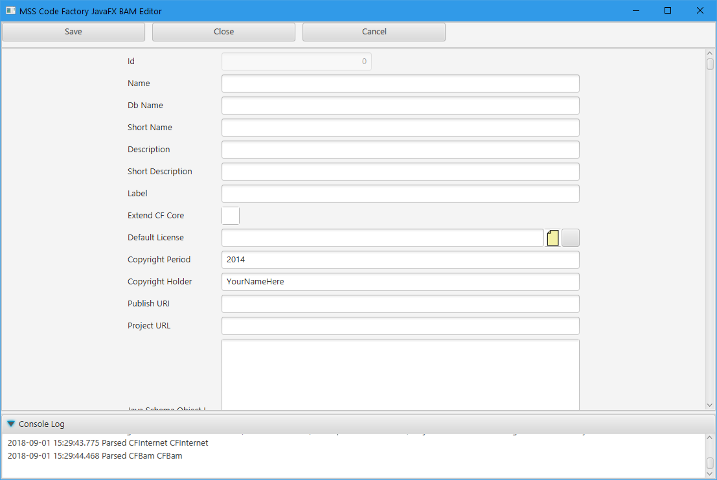Click the Copyright Period field showing 2014

[x=400, y=259]
